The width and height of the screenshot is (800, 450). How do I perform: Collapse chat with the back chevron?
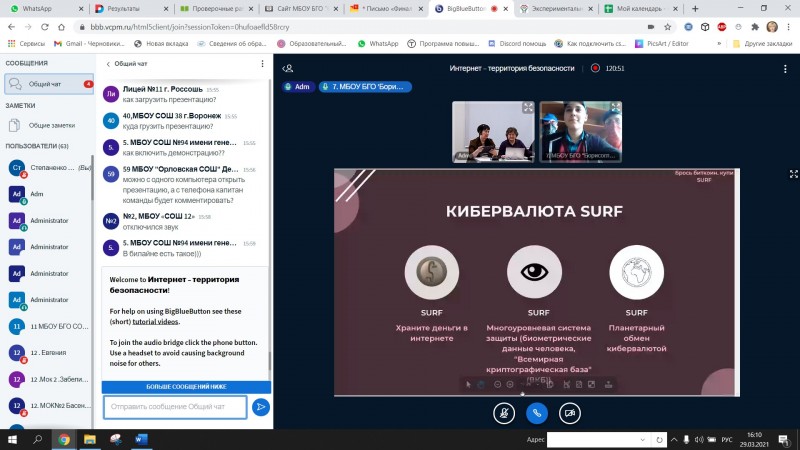click(x=109, y=63)
